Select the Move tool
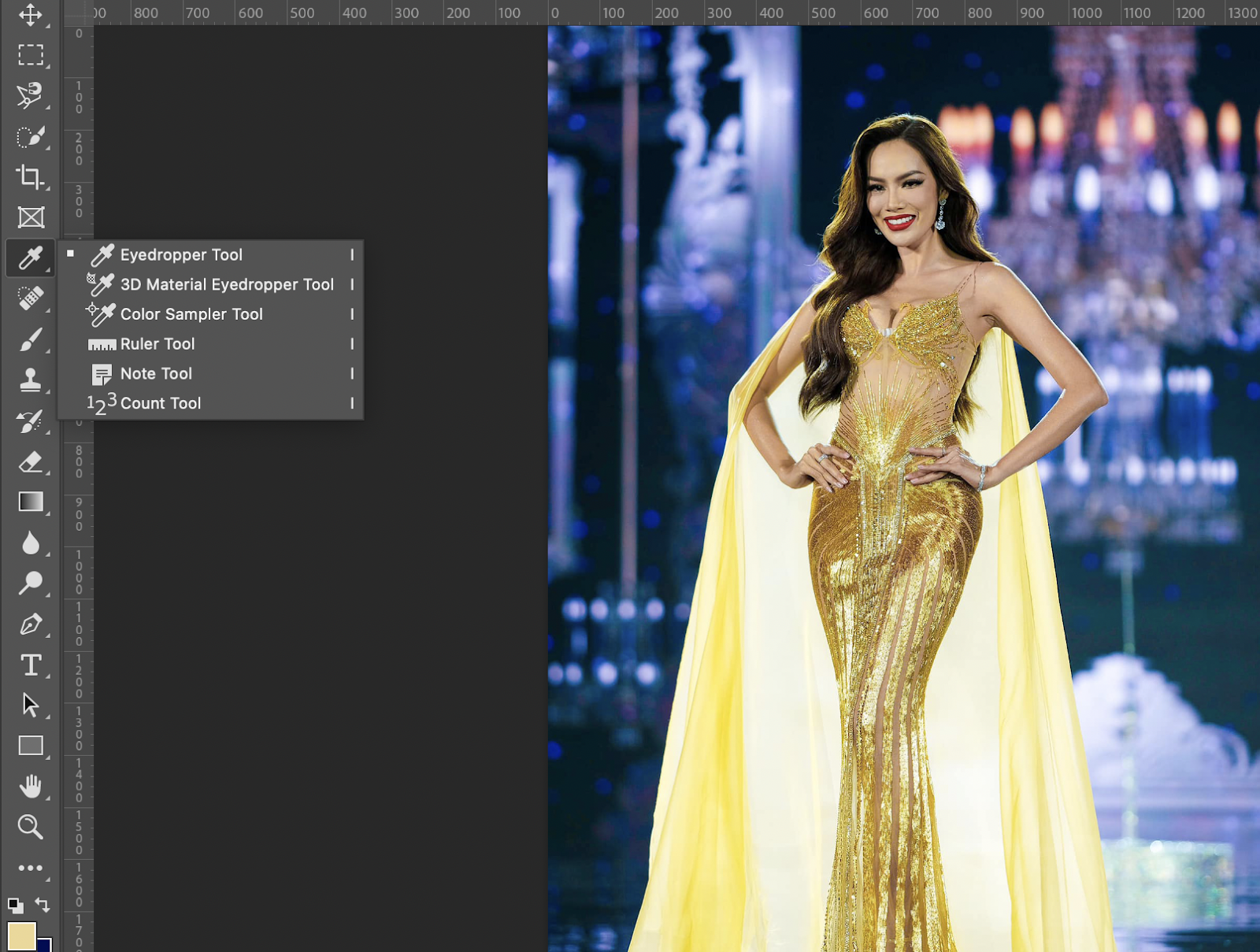Image resolution: width=1260 pixels, height=952 pixels. tap(31, 15)
